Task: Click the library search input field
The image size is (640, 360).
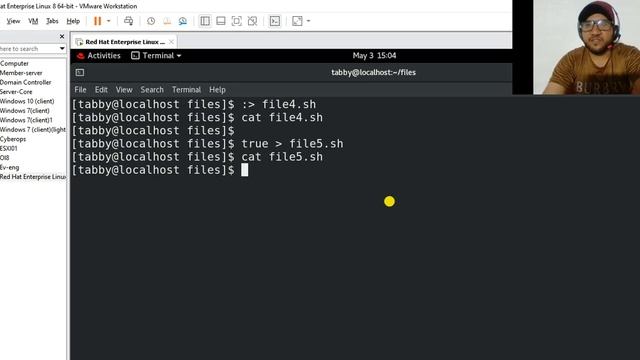Action: coord(29,49)
